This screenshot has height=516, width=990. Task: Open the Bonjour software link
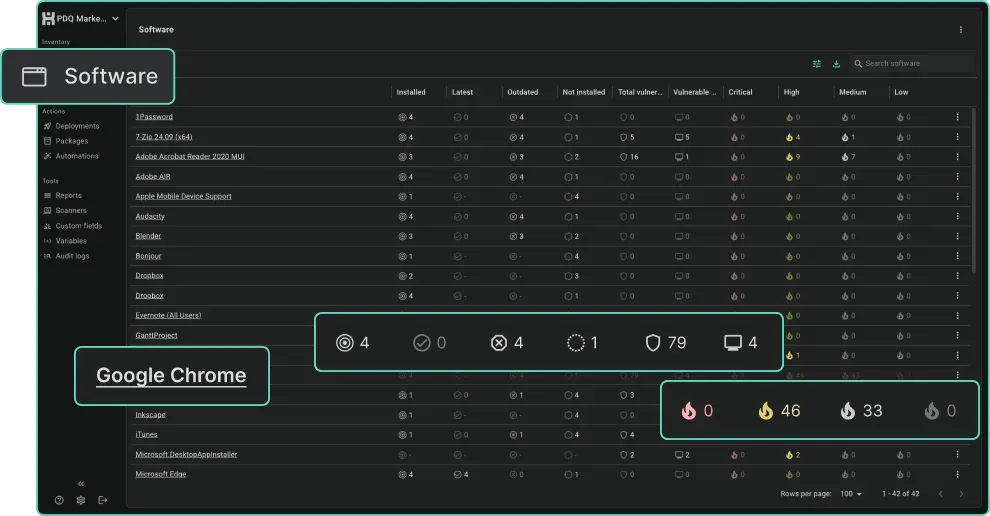coord(148,256)
